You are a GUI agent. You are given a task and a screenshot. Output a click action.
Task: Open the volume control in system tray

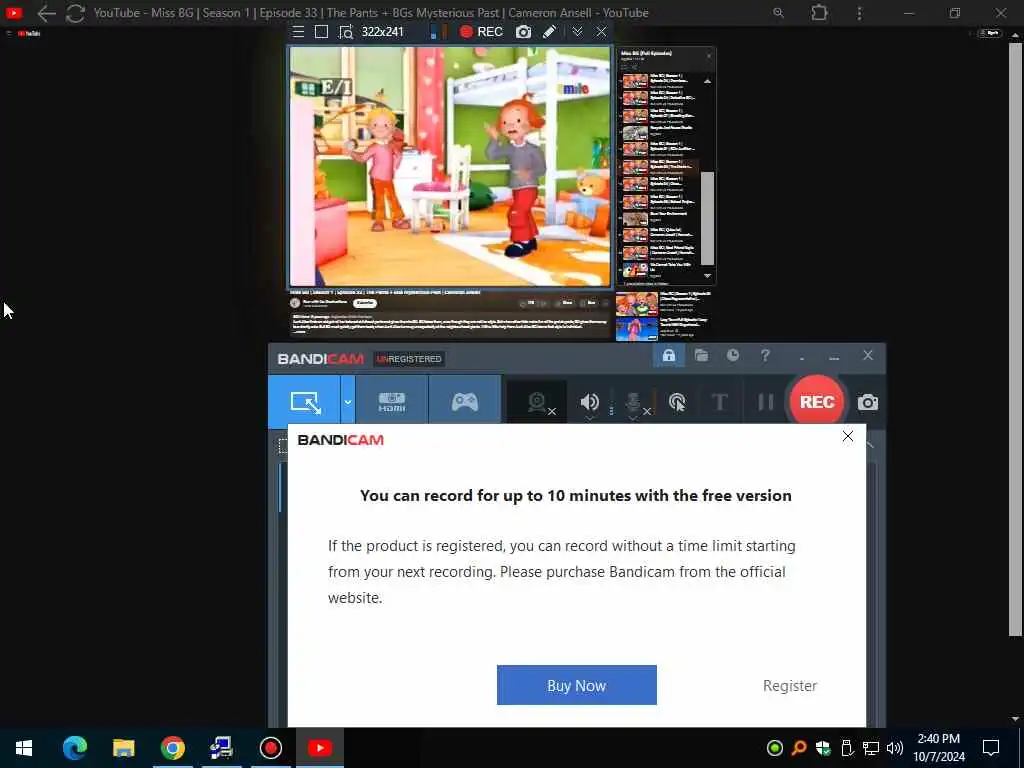[895, 748]
